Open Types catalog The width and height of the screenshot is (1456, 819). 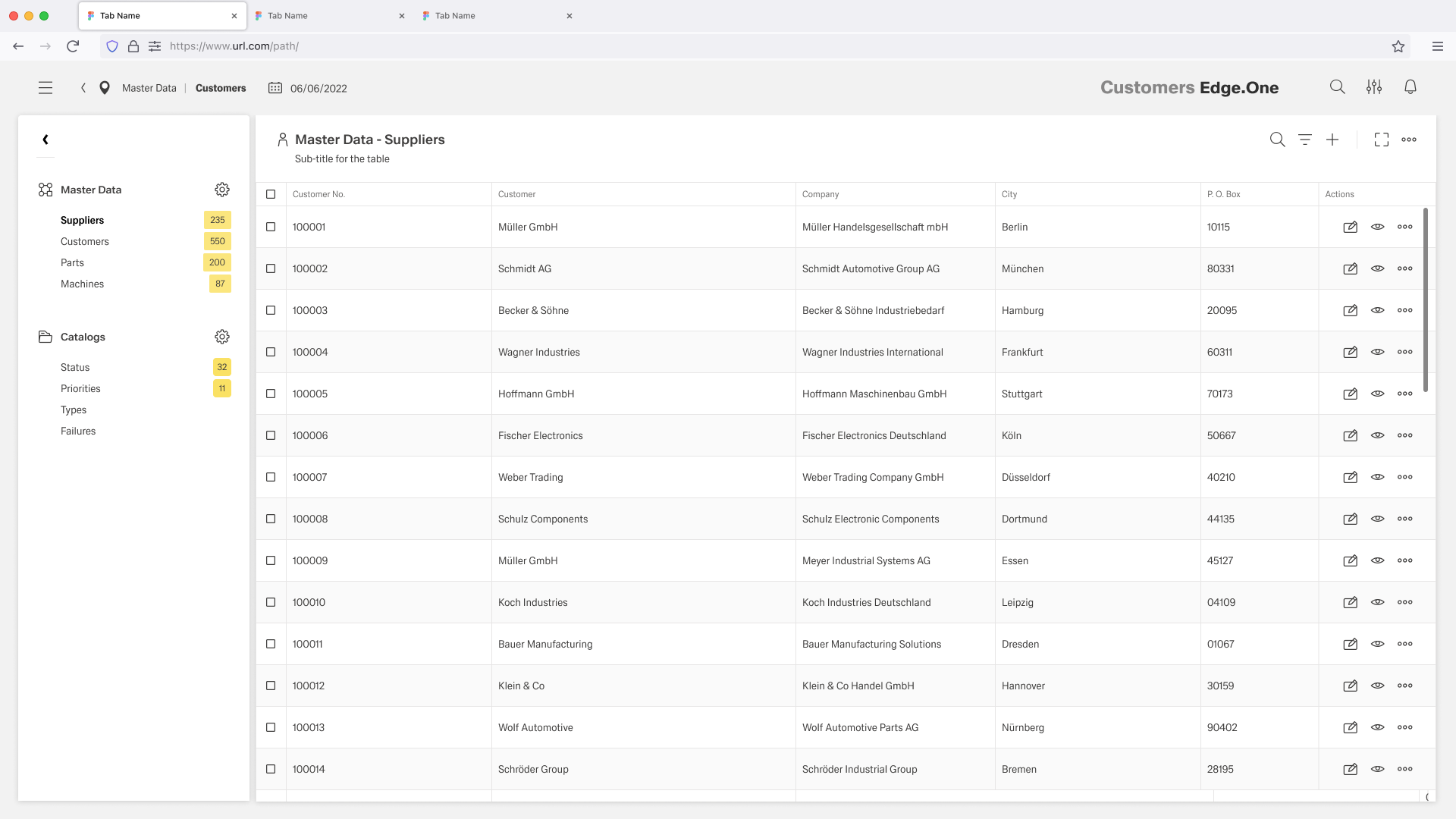(x=74, y=409)
